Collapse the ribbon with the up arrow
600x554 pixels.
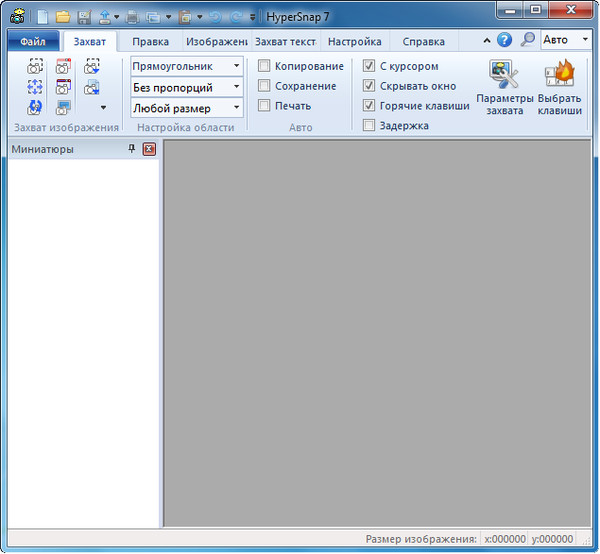[x=487, y=41]
